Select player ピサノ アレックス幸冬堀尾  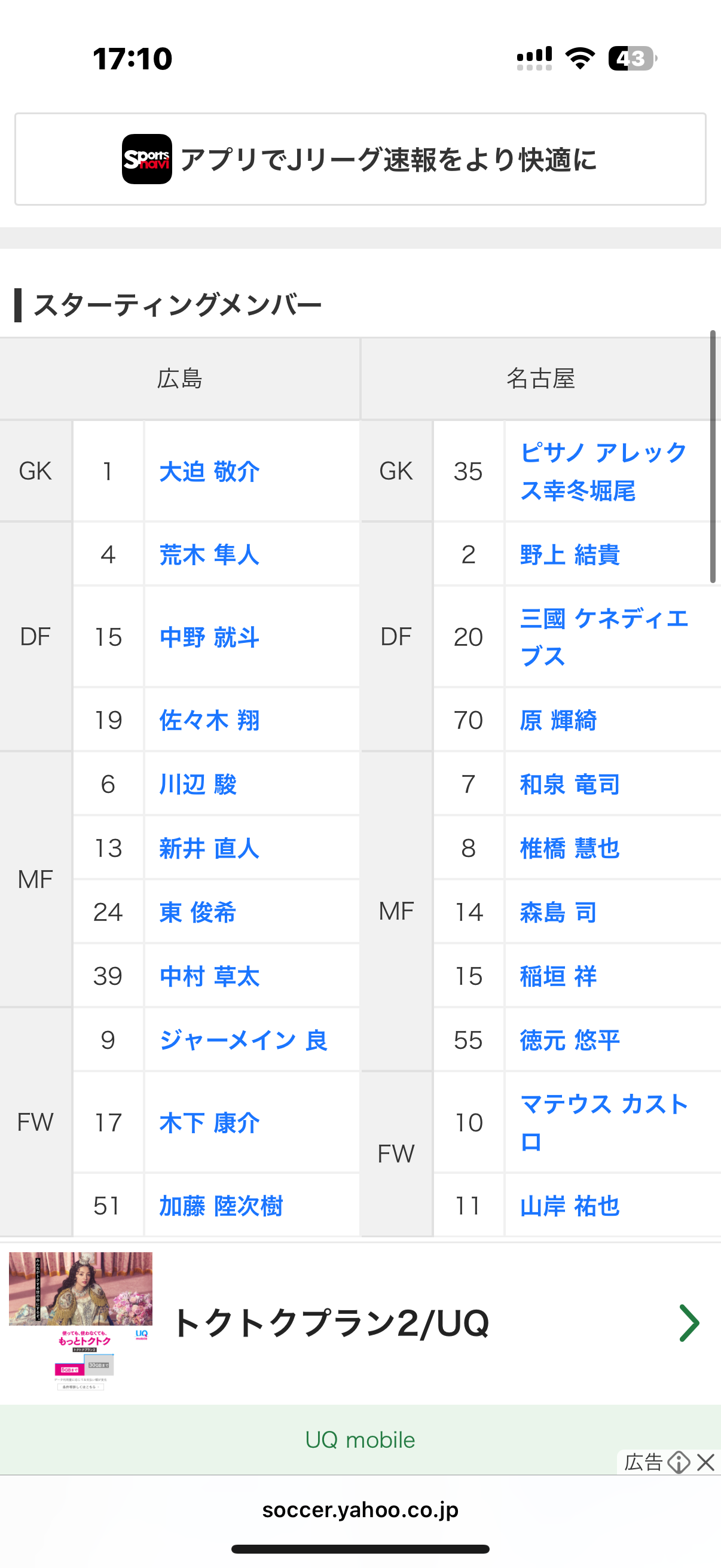[x=604, y=472]
